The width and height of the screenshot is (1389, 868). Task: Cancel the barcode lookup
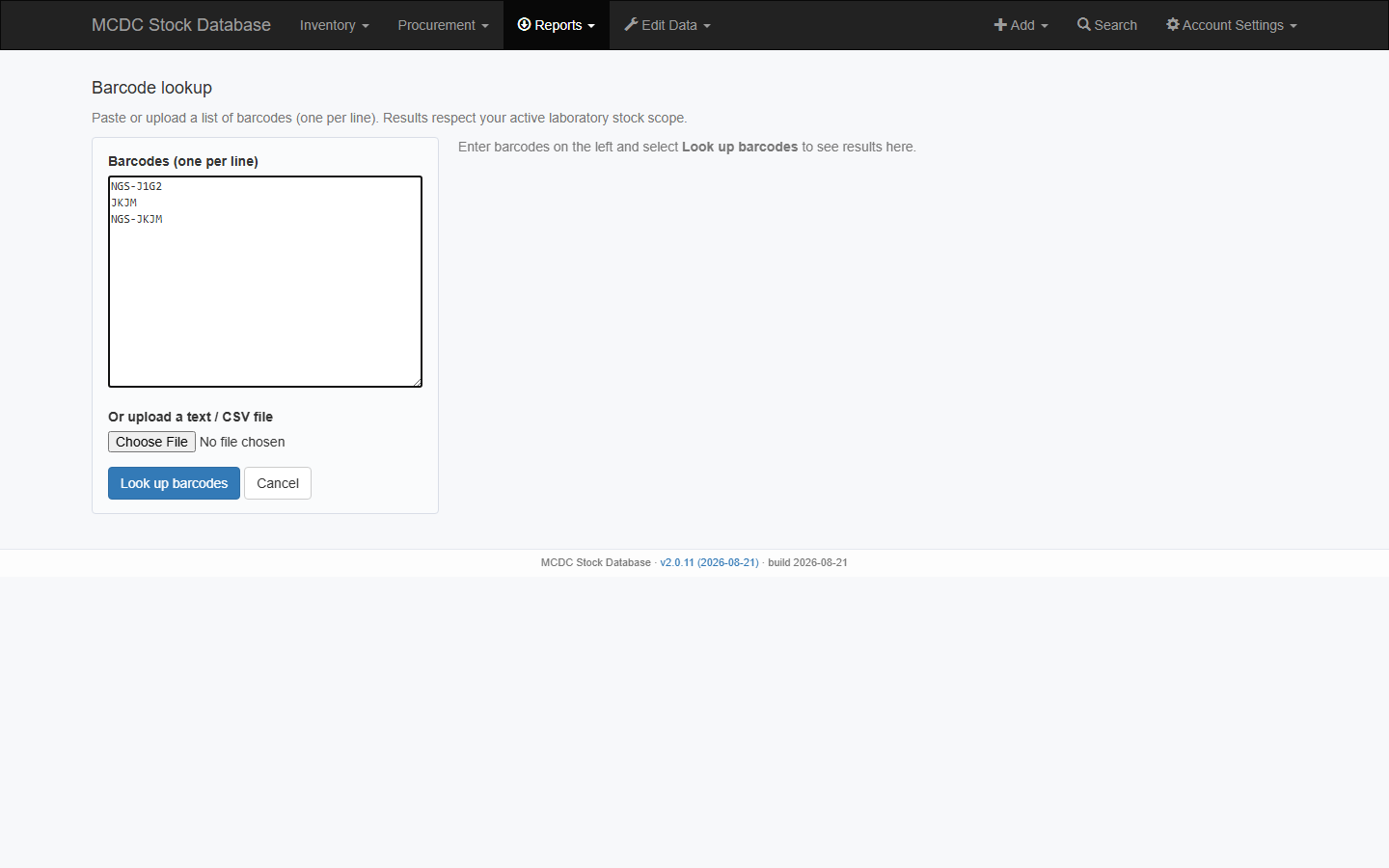pyautogui.click(x=278, y=483)
